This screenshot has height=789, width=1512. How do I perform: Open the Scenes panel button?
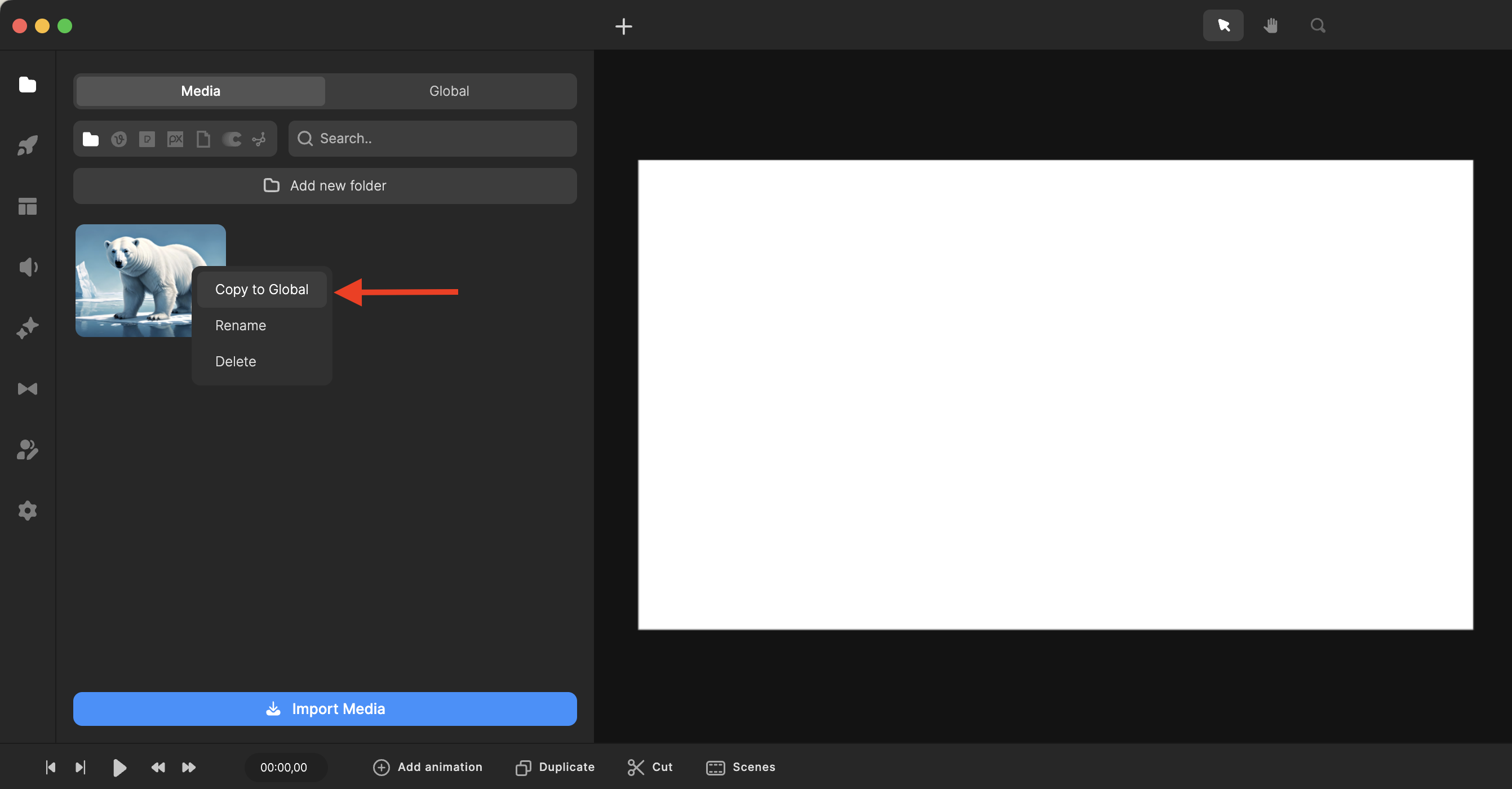[x=740, y=767]
